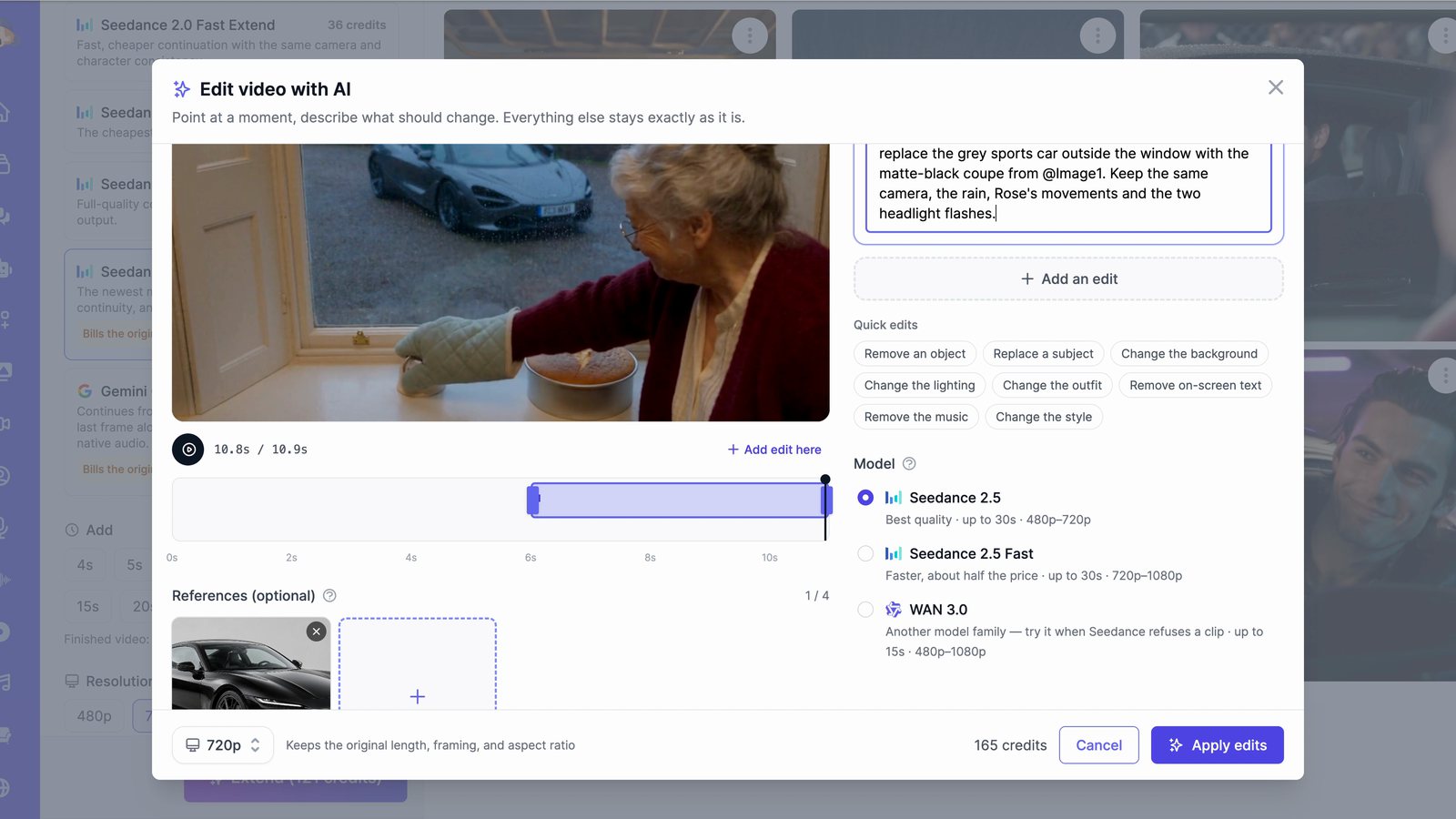The image size is (1456, 819).
Task: Click the WAN 3.0 model logo icon
Action: pyautogui.click(x=894, y=610)
